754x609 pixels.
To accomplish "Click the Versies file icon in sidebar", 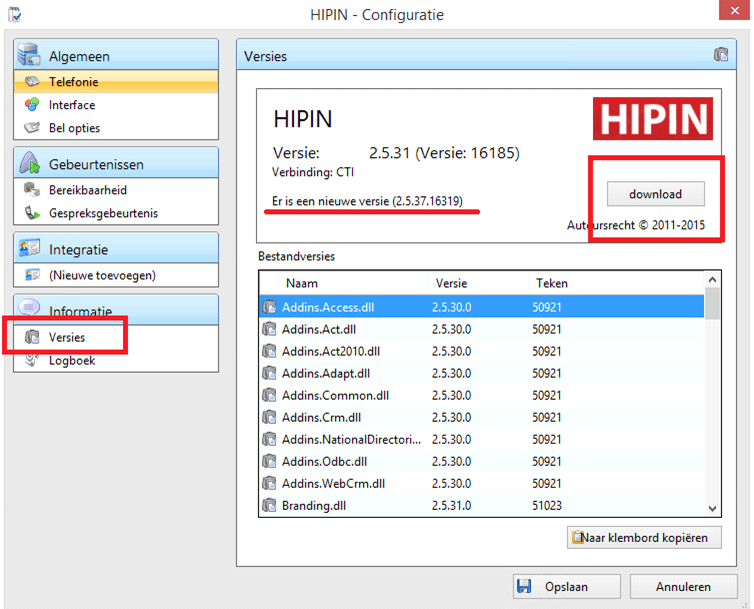I will click(32, 337).
